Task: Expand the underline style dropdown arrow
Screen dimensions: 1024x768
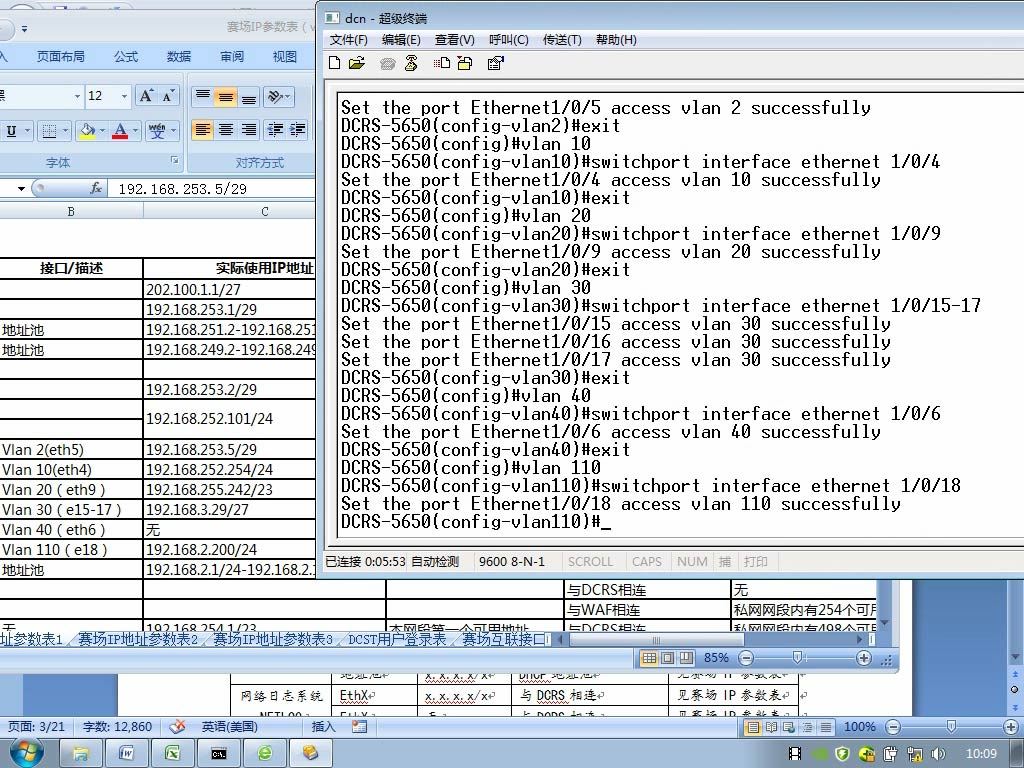Action: pyautogui.click(x=27, y=131)
